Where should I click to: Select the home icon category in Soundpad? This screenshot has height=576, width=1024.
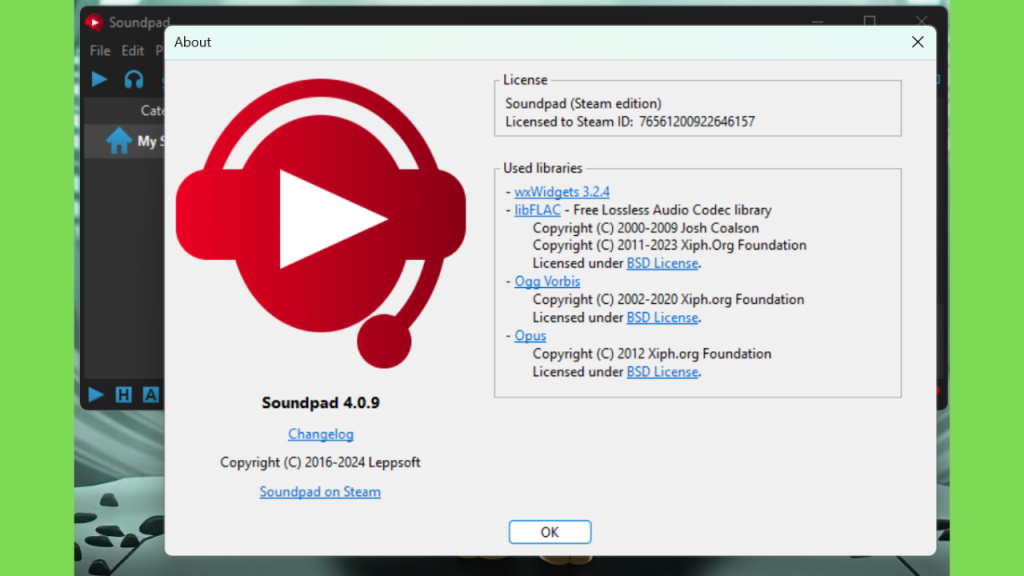pos(119,140)
